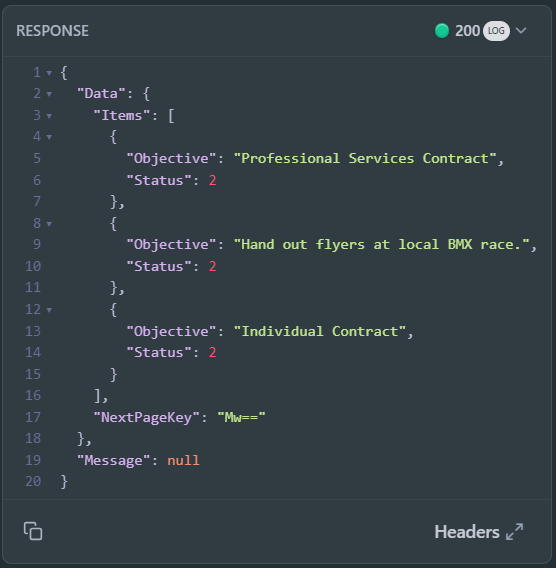Fold the first item object at line 4
This screenshot has height=568, width=556.
pyautogui.click(x=49, y=137)
